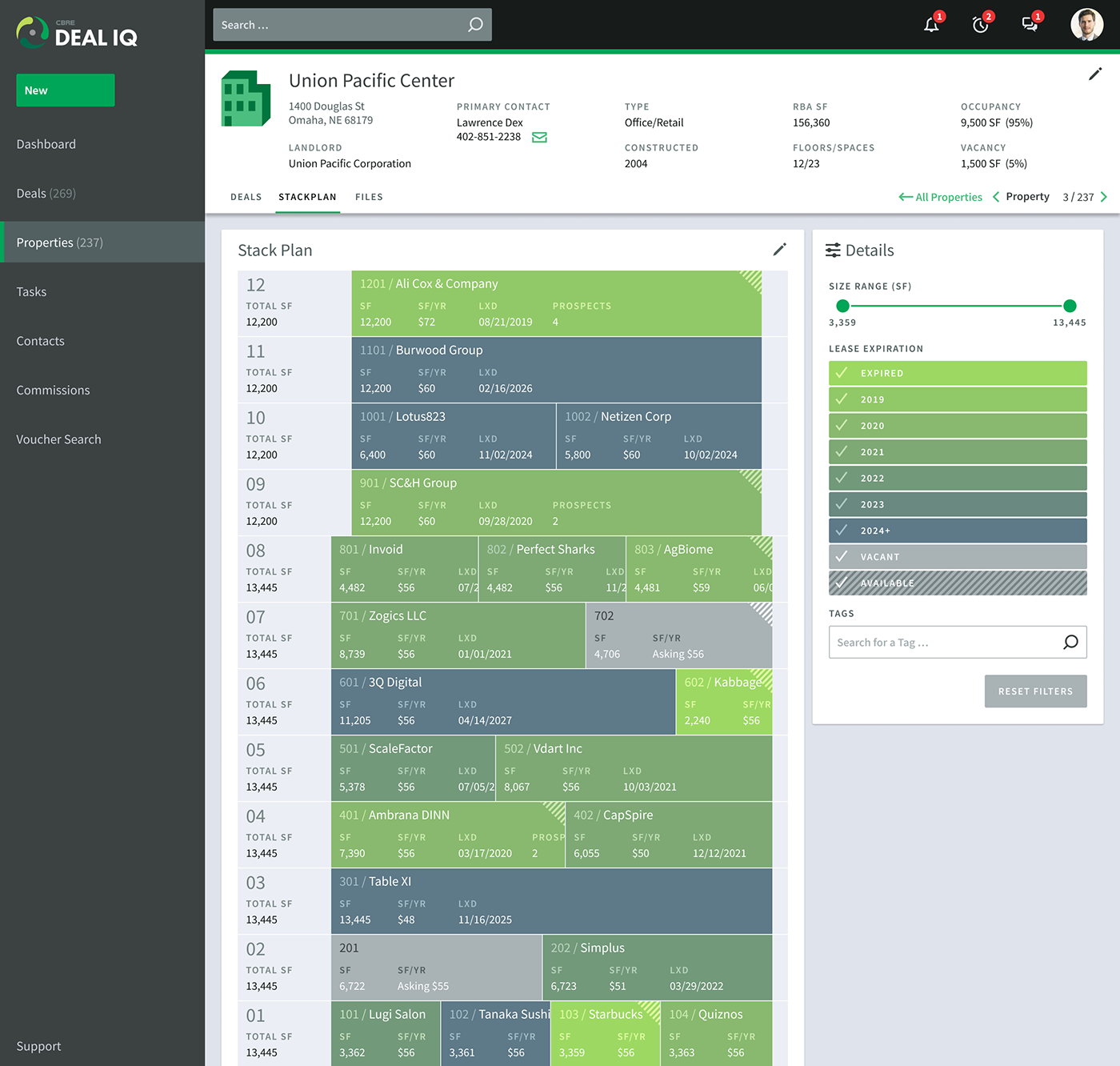
Task: Toggle the 2021 lease expiration filter
Action: click(x=958, y=451)
